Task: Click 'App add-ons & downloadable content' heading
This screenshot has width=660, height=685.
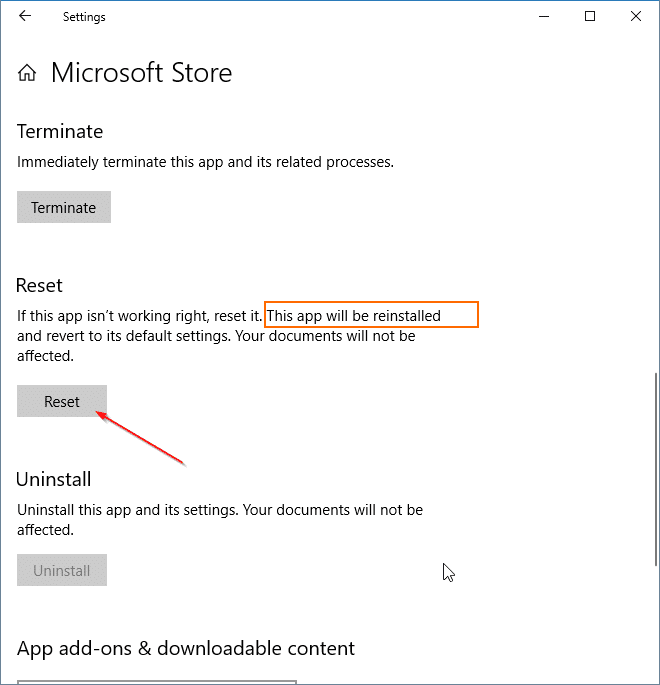Action: (186, 648)
